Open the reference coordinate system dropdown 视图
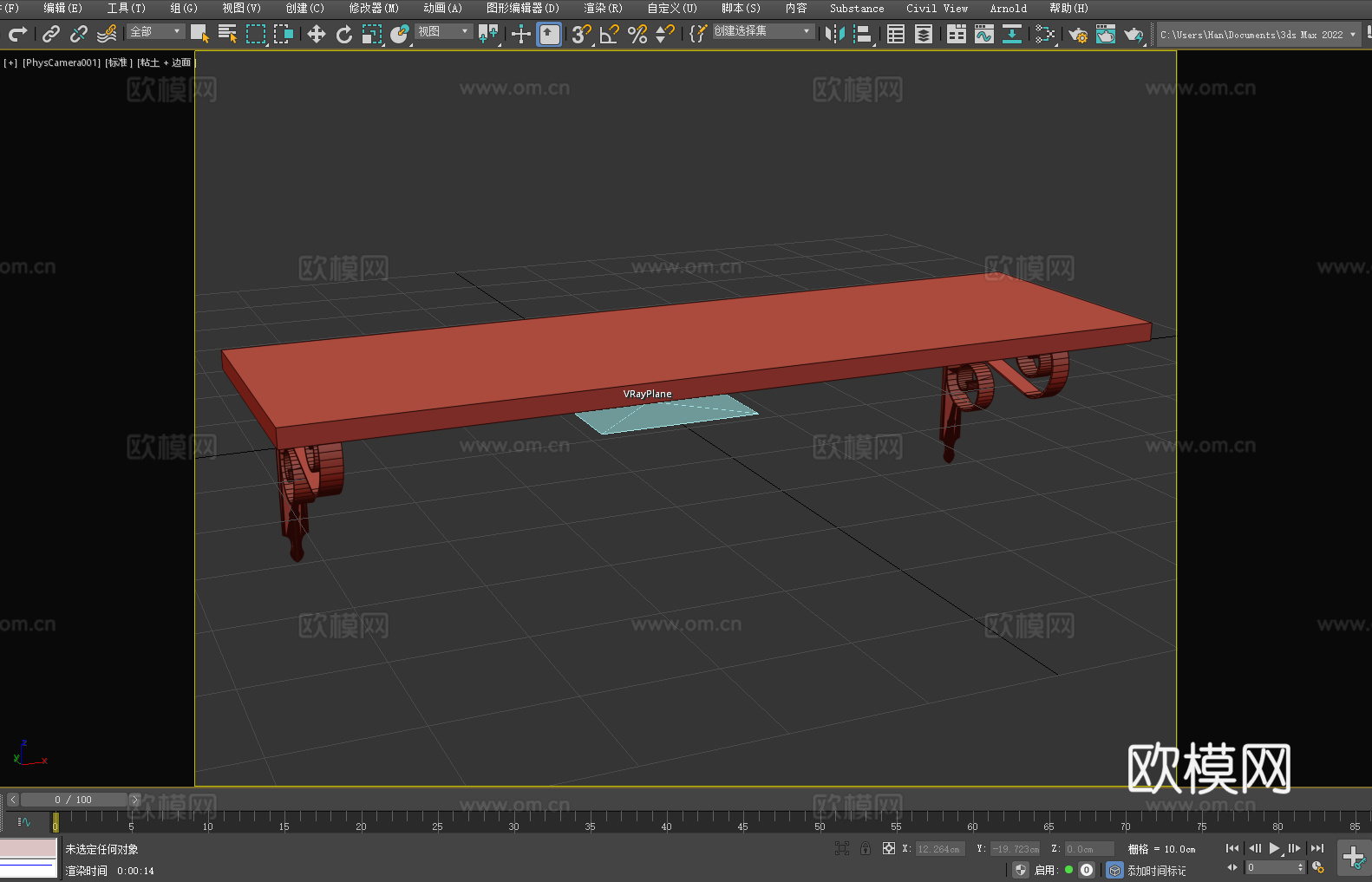 443,31
